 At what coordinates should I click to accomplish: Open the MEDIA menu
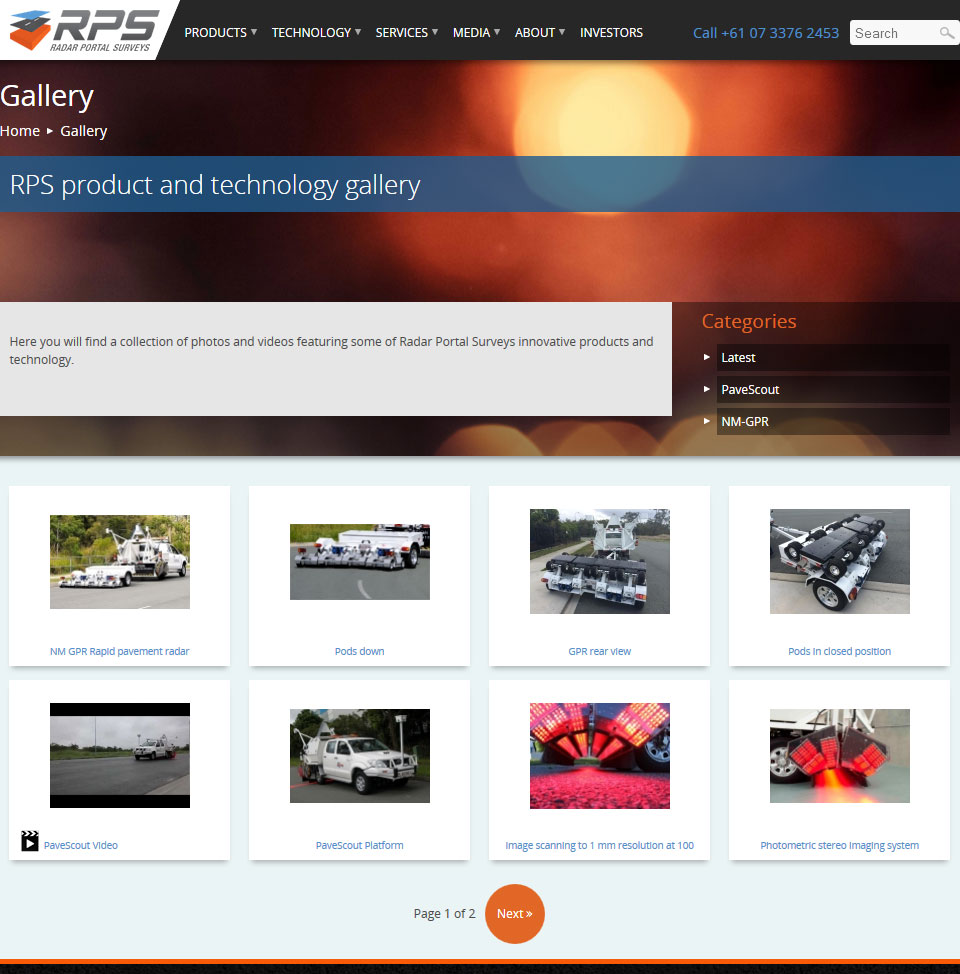472,33
